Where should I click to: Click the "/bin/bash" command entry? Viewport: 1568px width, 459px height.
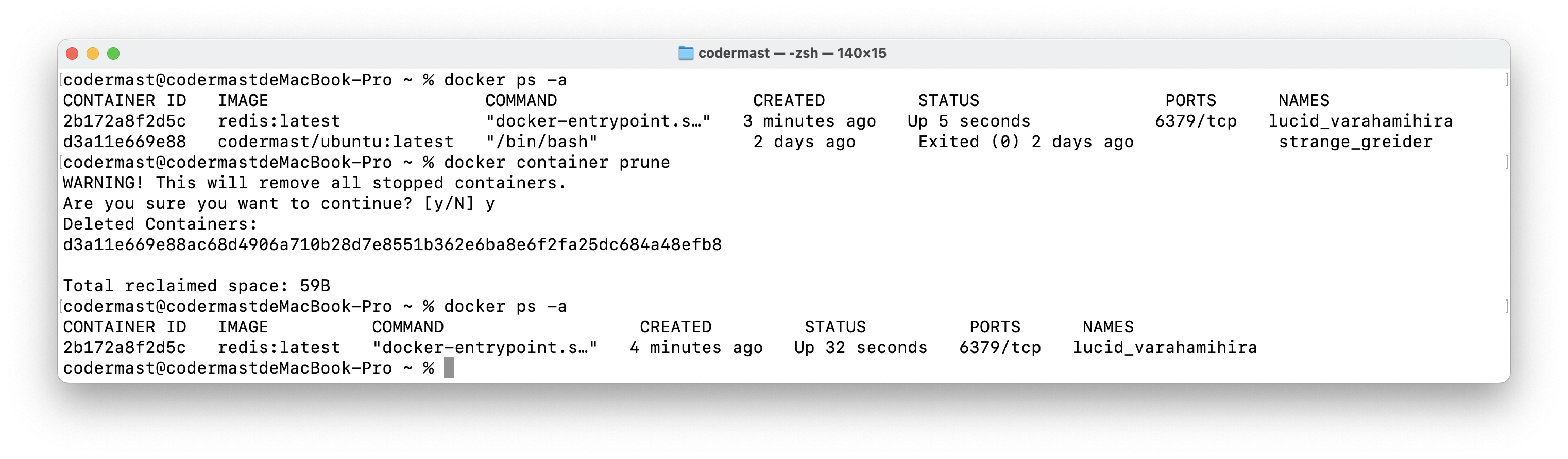[x=541, y=142]
